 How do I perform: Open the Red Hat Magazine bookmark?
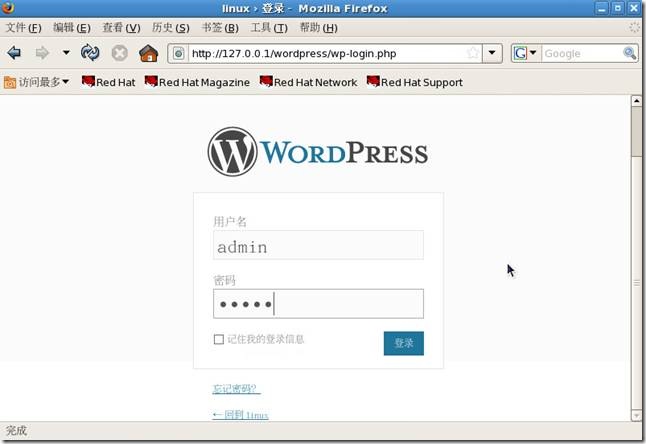coord(197,82)
